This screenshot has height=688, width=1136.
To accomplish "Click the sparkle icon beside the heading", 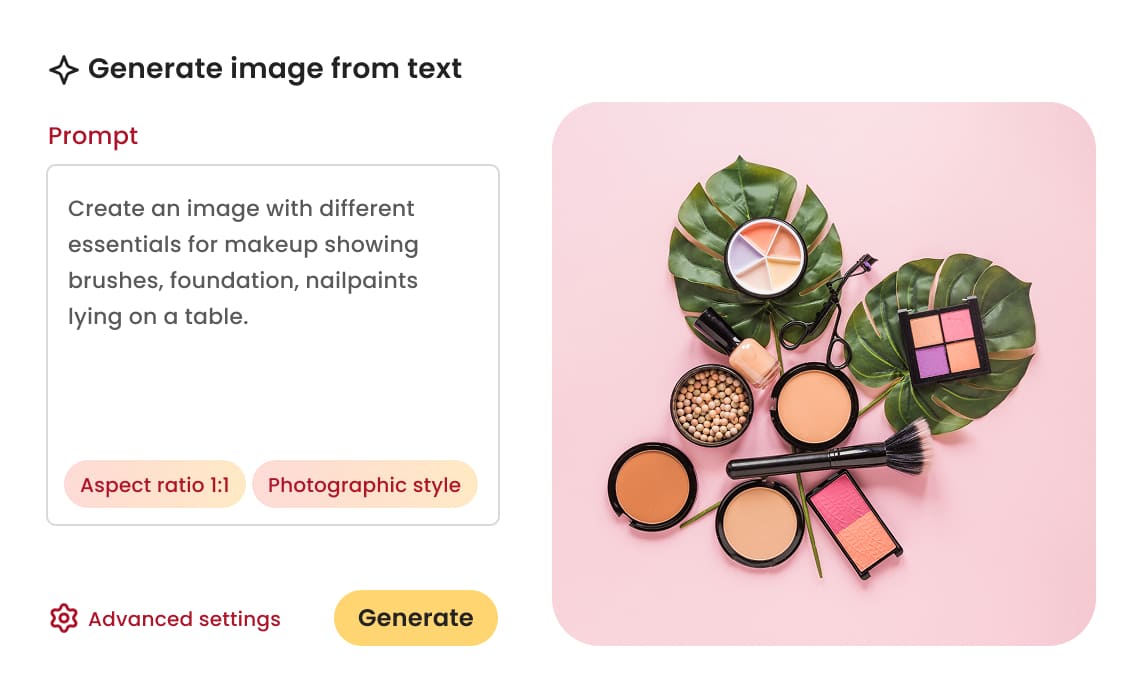I will click(63, 70).
